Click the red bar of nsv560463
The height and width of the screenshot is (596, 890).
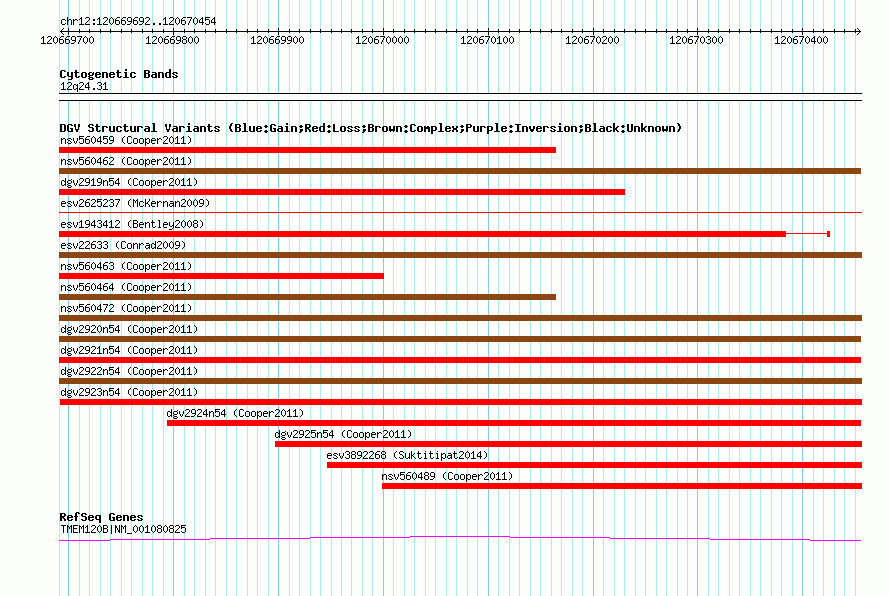pyautogui.click(x=221, y=276)
